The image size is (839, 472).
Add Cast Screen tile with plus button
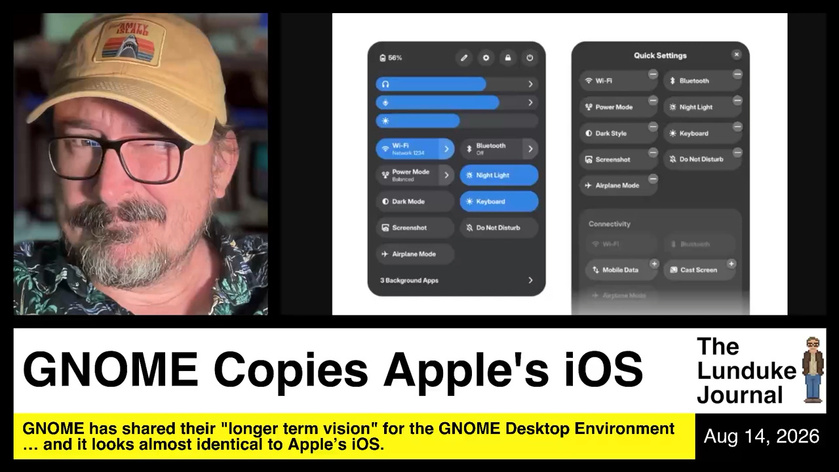[731, 264]
